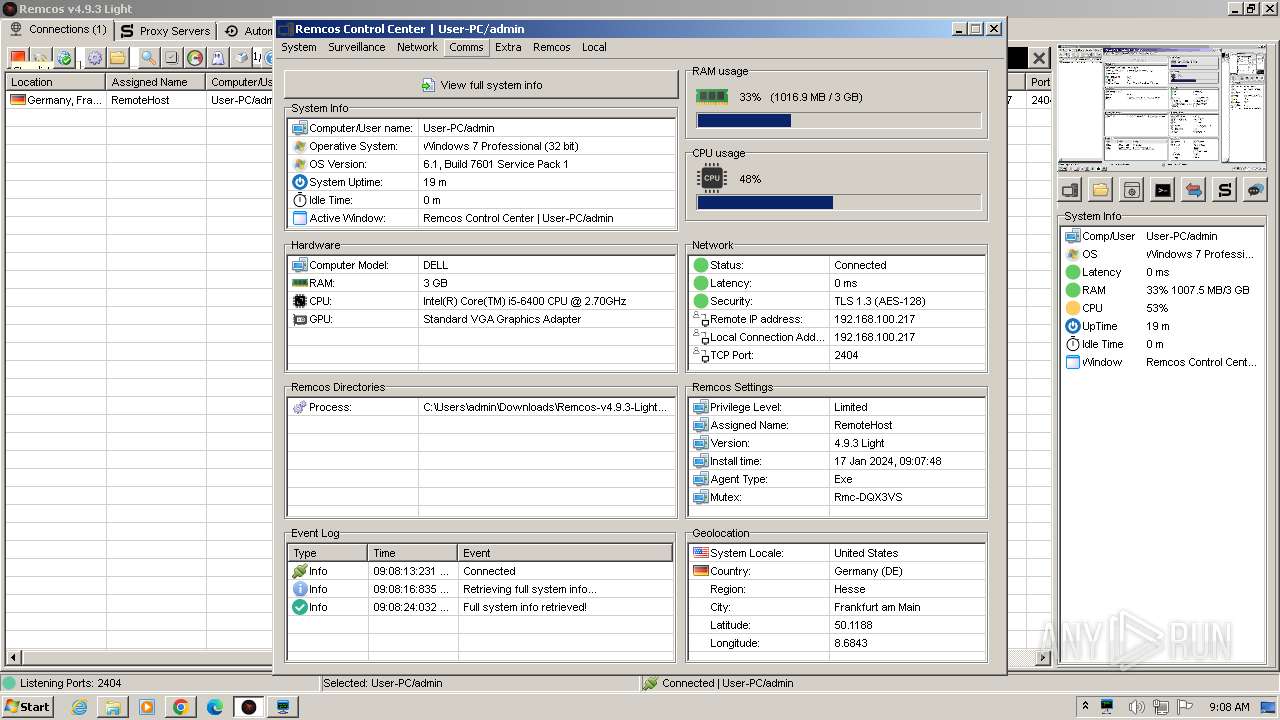Click the monitor icon in taskbar
Viewport: 1280px width, 720px height.
(283, 707)
